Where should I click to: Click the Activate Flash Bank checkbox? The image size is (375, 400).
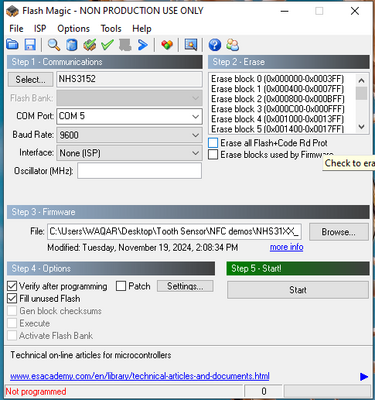click(12, 335)
